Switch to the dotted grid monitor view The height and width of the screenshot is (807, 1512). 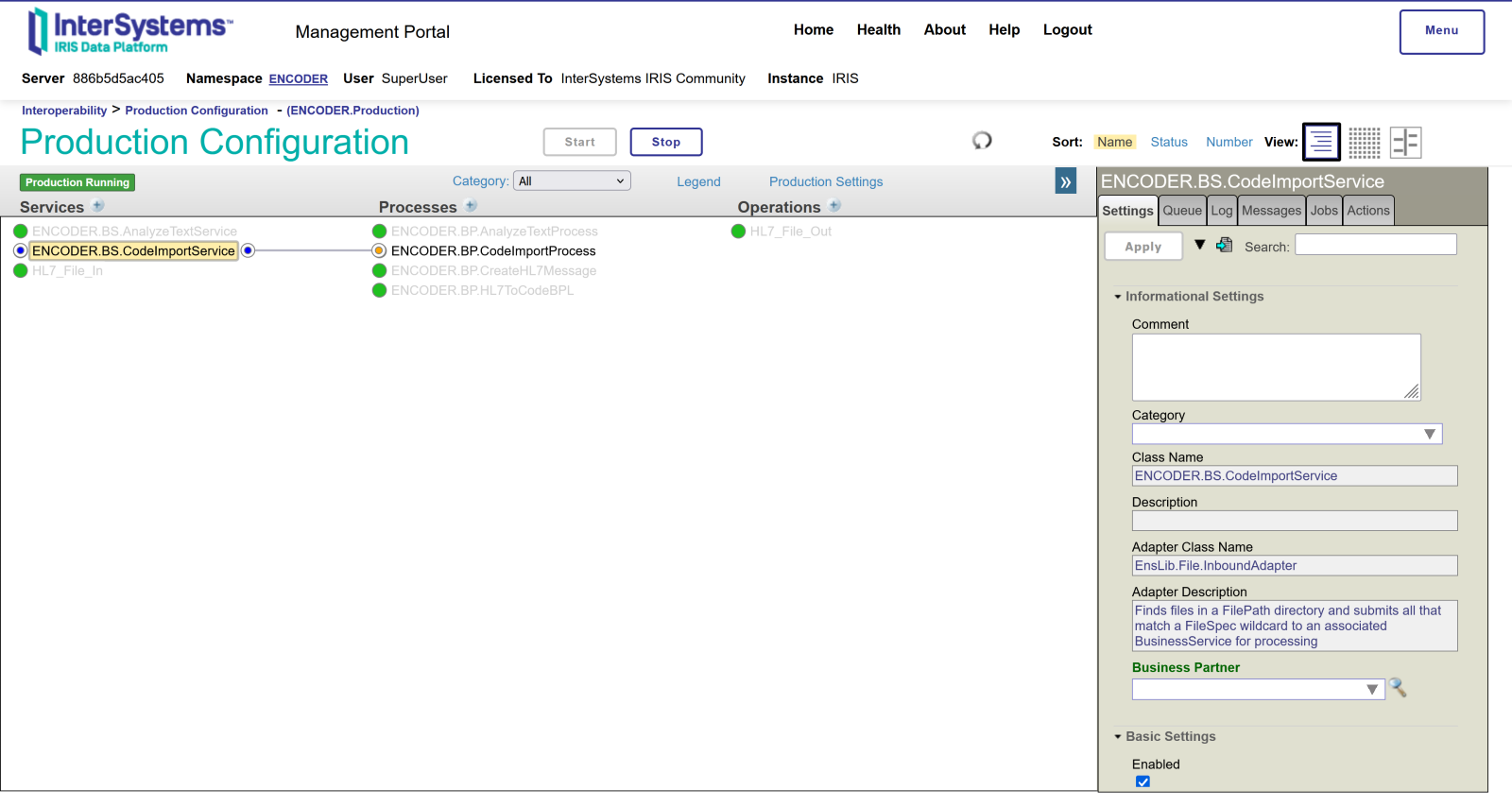1364,143
